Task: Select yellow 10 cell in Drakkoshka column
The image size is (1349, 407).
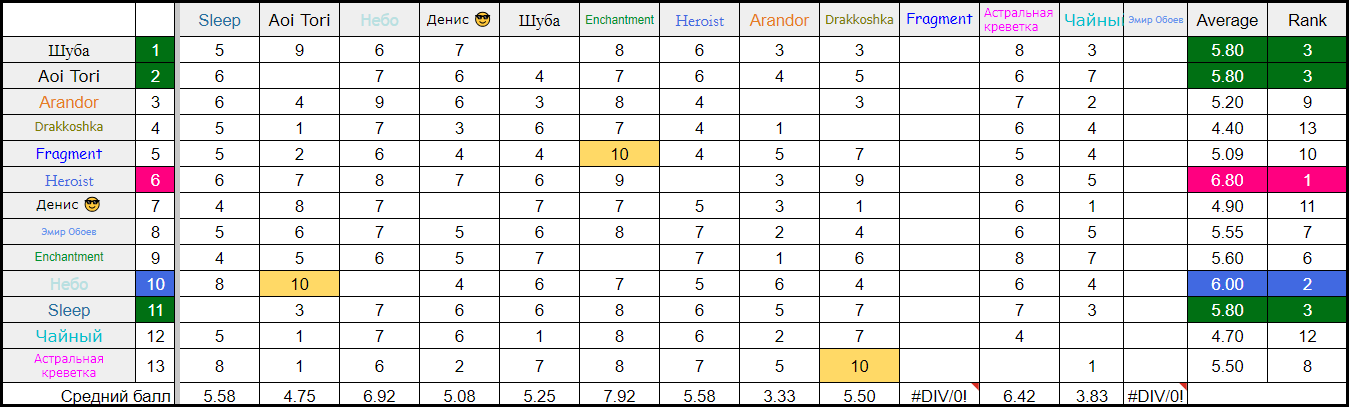Action: pyautogui.click(x=859, y=365)
